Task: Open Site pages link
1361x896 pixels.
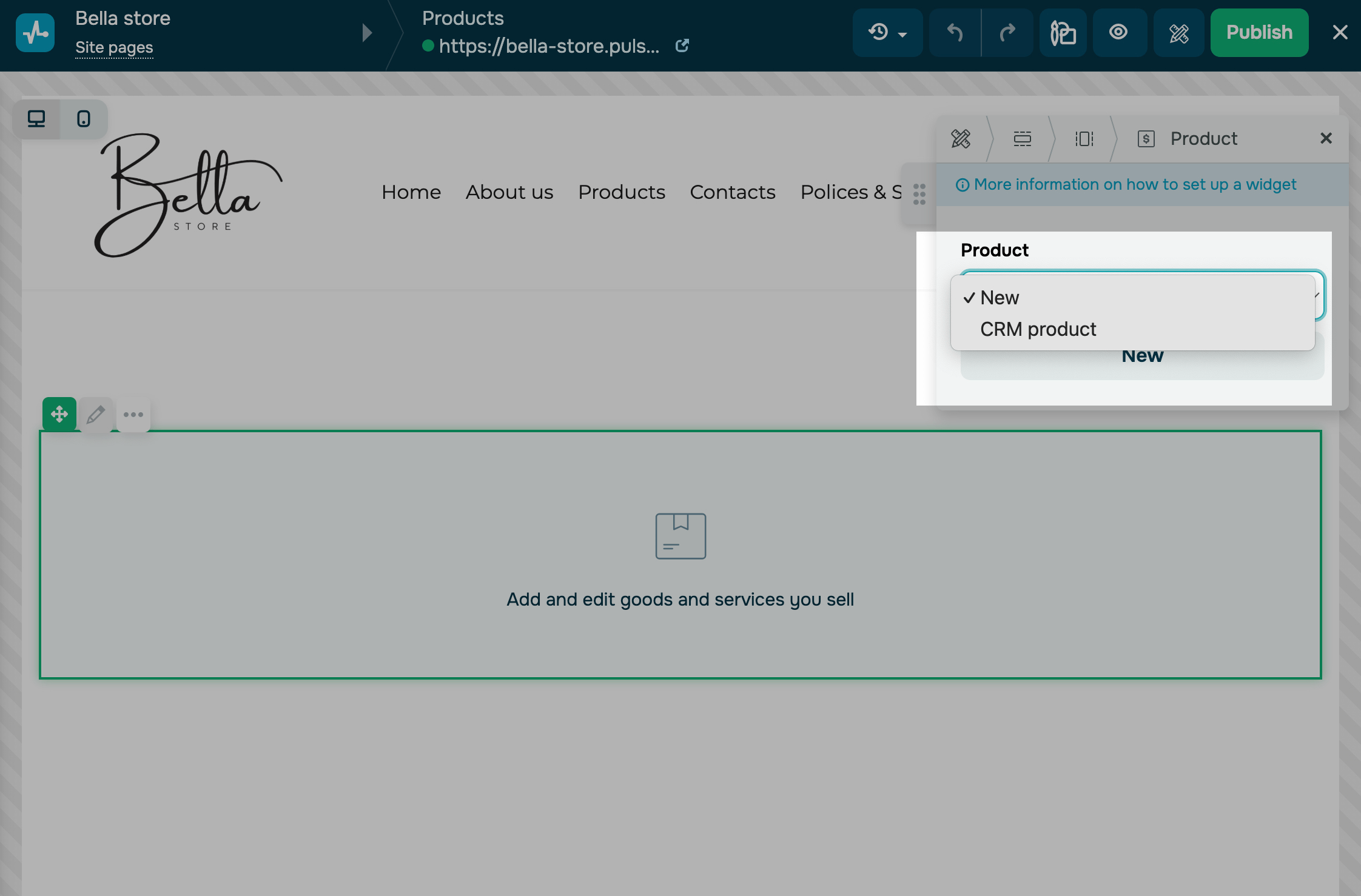Action: (x=114, y=47)
